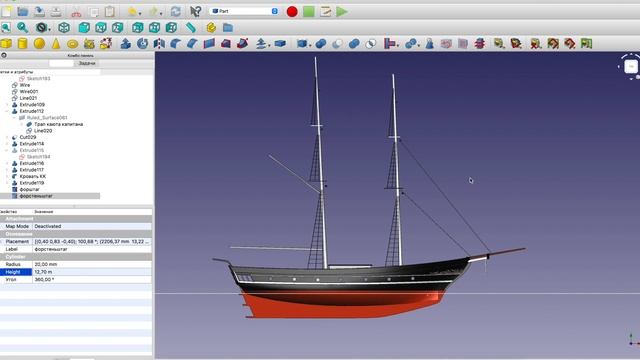Select форштаг in the model tree

click(x=29, y=190)
